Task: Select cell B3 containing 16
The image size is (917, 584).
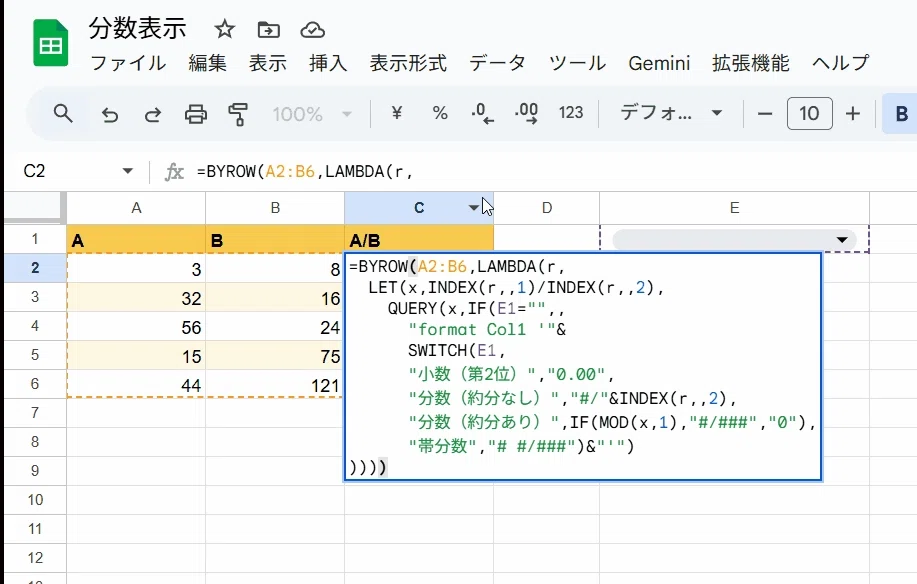Action: (x=275, y=298)
